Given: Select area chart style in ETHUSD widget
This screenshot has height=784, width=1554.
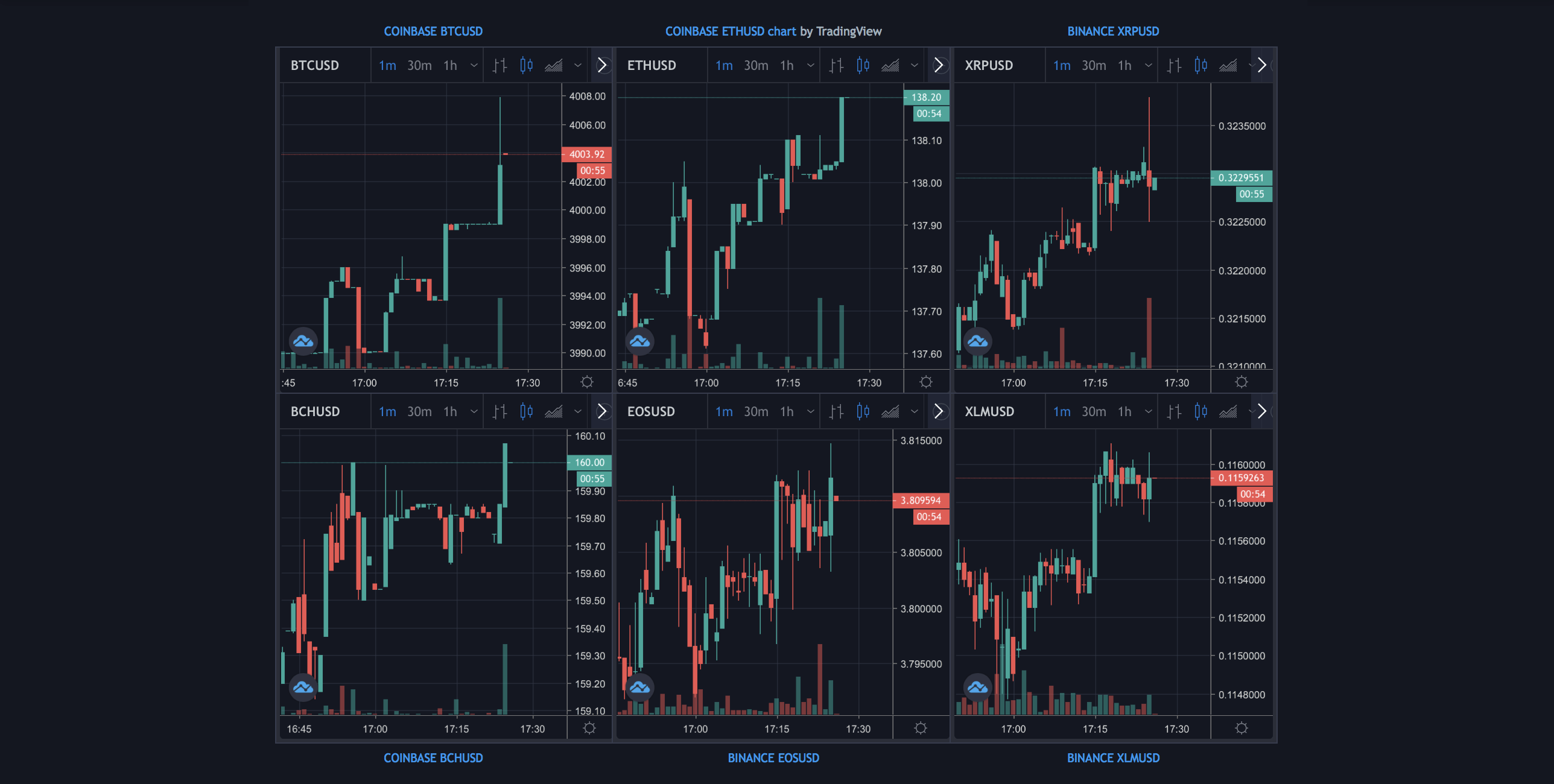Looking at the screenshot, I should tap(890, 65).
